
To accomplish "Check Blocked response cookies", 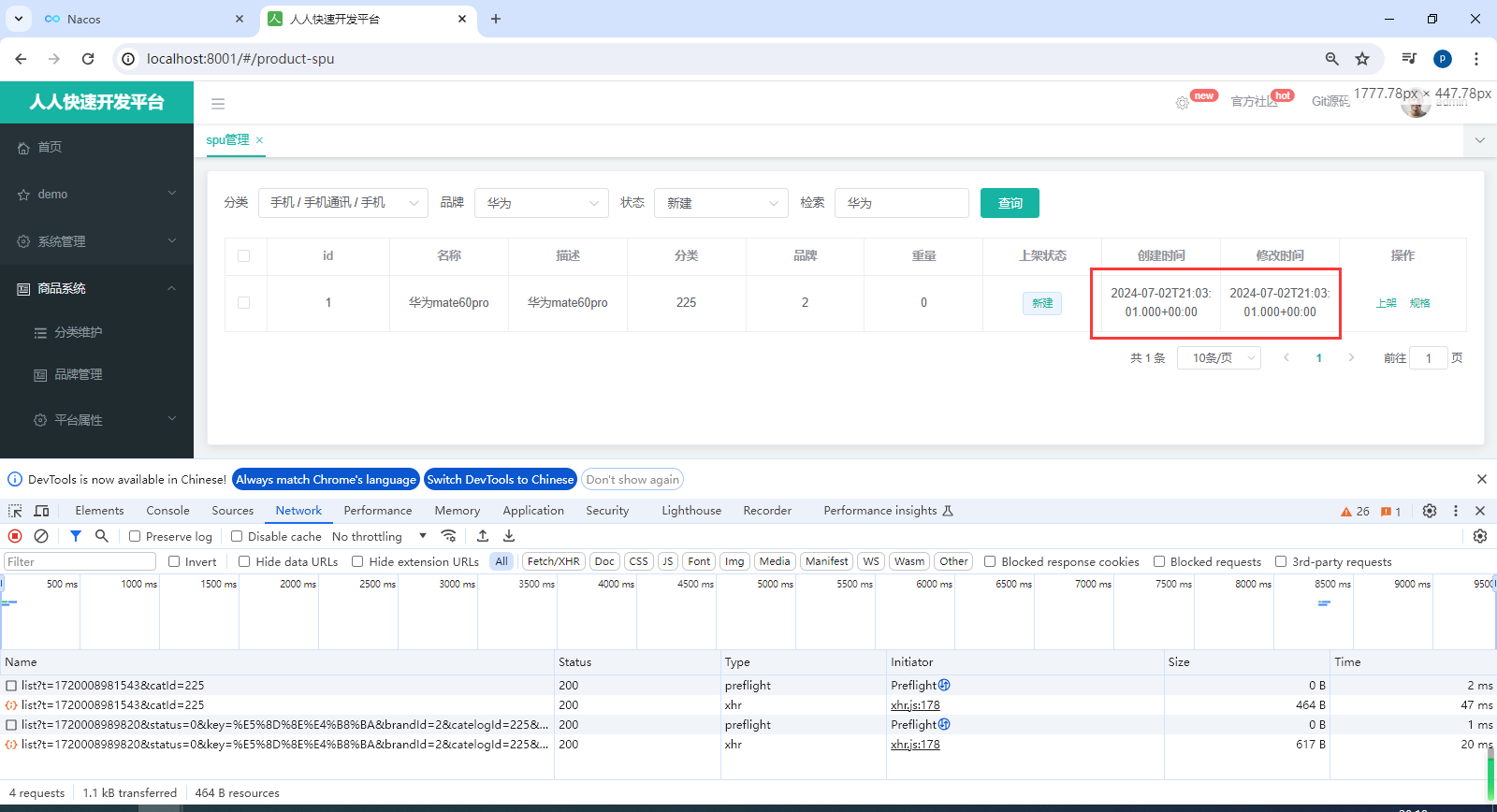I will 990,561.
